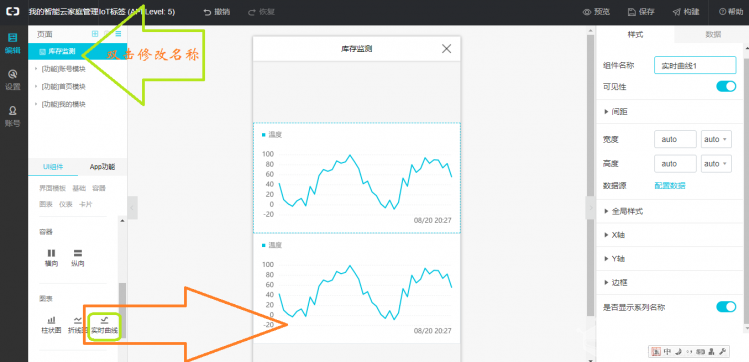The height and width of the screenshot is (362, 749).
Task: Switch to the App功能 tab
Action: click(102, 167)
